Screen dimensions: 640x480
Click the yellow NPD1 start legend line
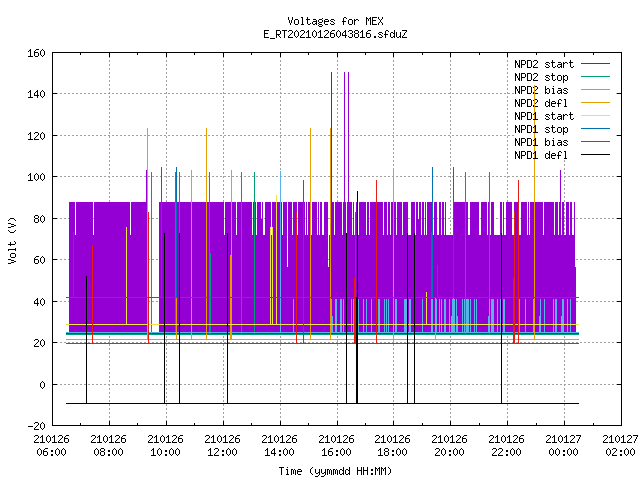[x=595, y=116]
